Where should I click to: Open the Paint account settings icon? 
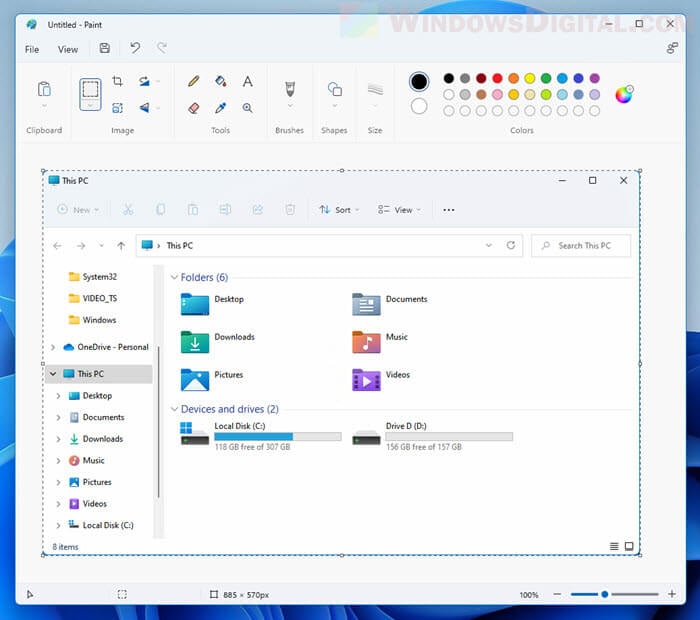coord(672,48)
